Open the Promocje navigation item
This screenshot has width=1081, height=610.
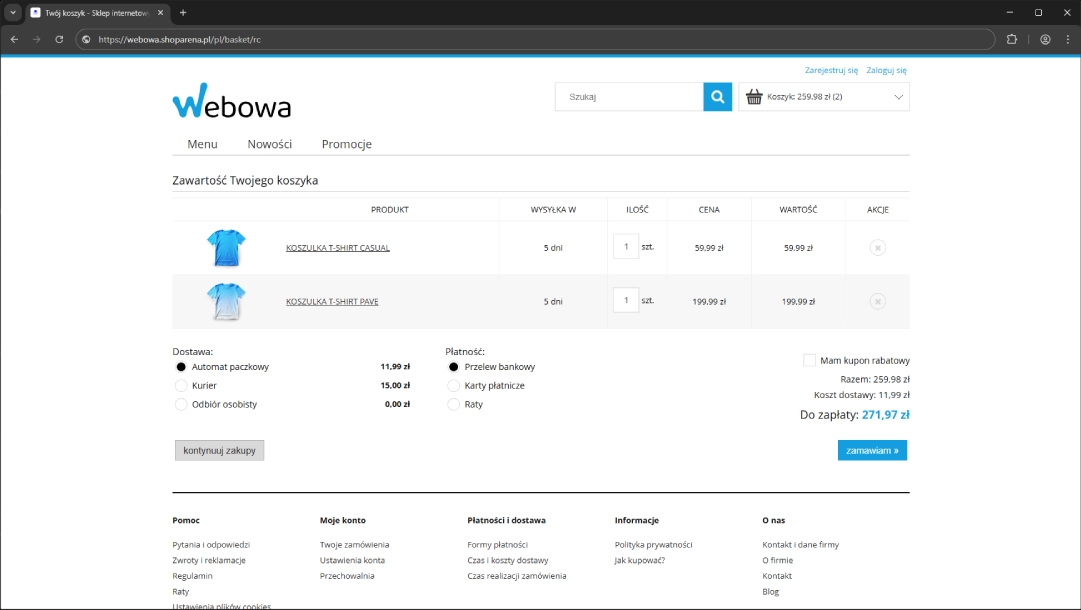click(x=346, y=144)
